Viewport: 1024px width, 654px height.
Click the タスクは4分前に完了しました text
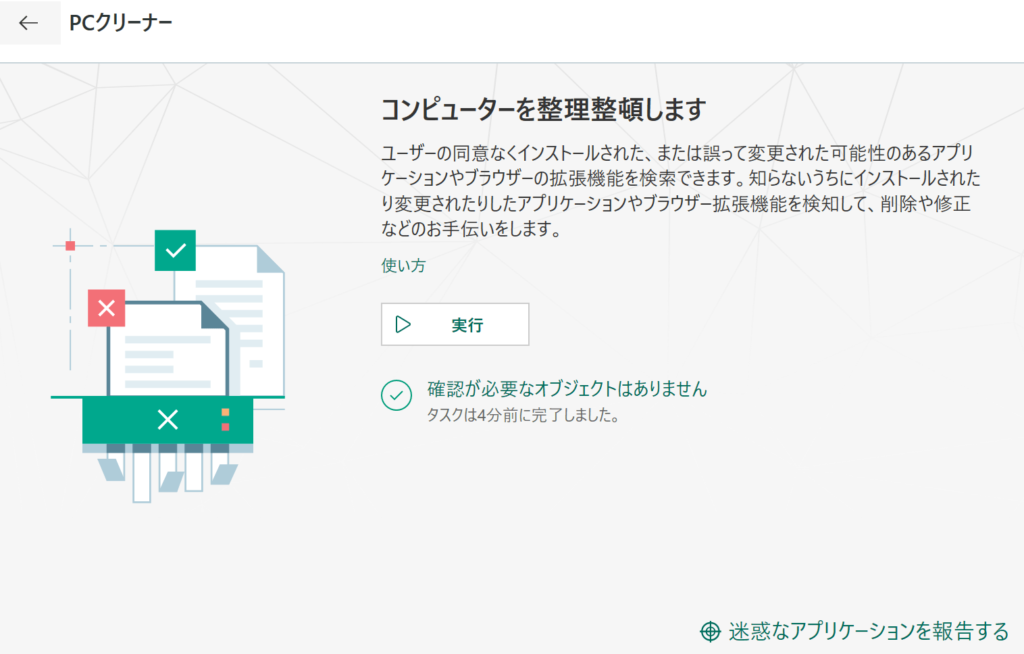pos(522,415)
